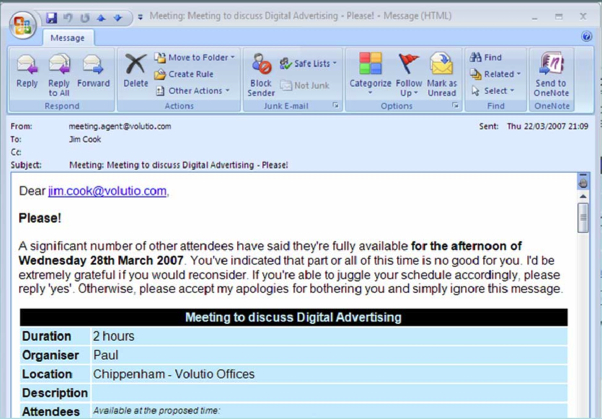Screen dimensions: 602x419
Task: Forward this meeting message
Action: pyautogui.click(x=93, y=72)
